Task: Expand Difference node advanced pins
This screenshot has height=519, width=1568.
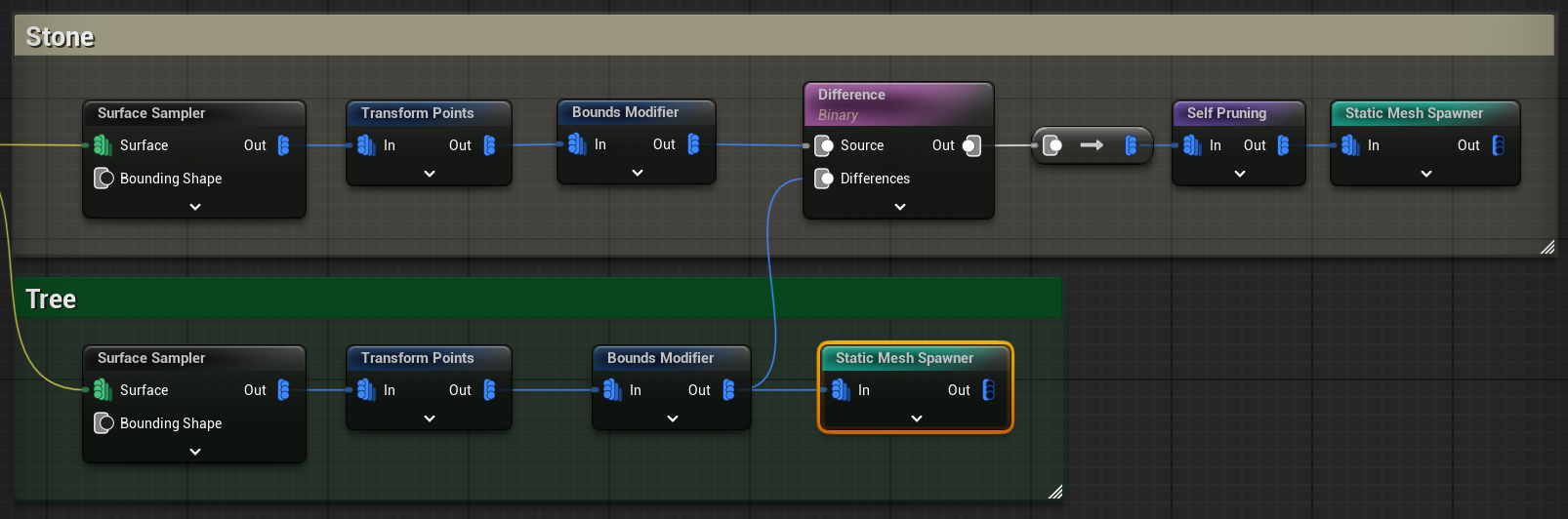Action: pos(900,207)
